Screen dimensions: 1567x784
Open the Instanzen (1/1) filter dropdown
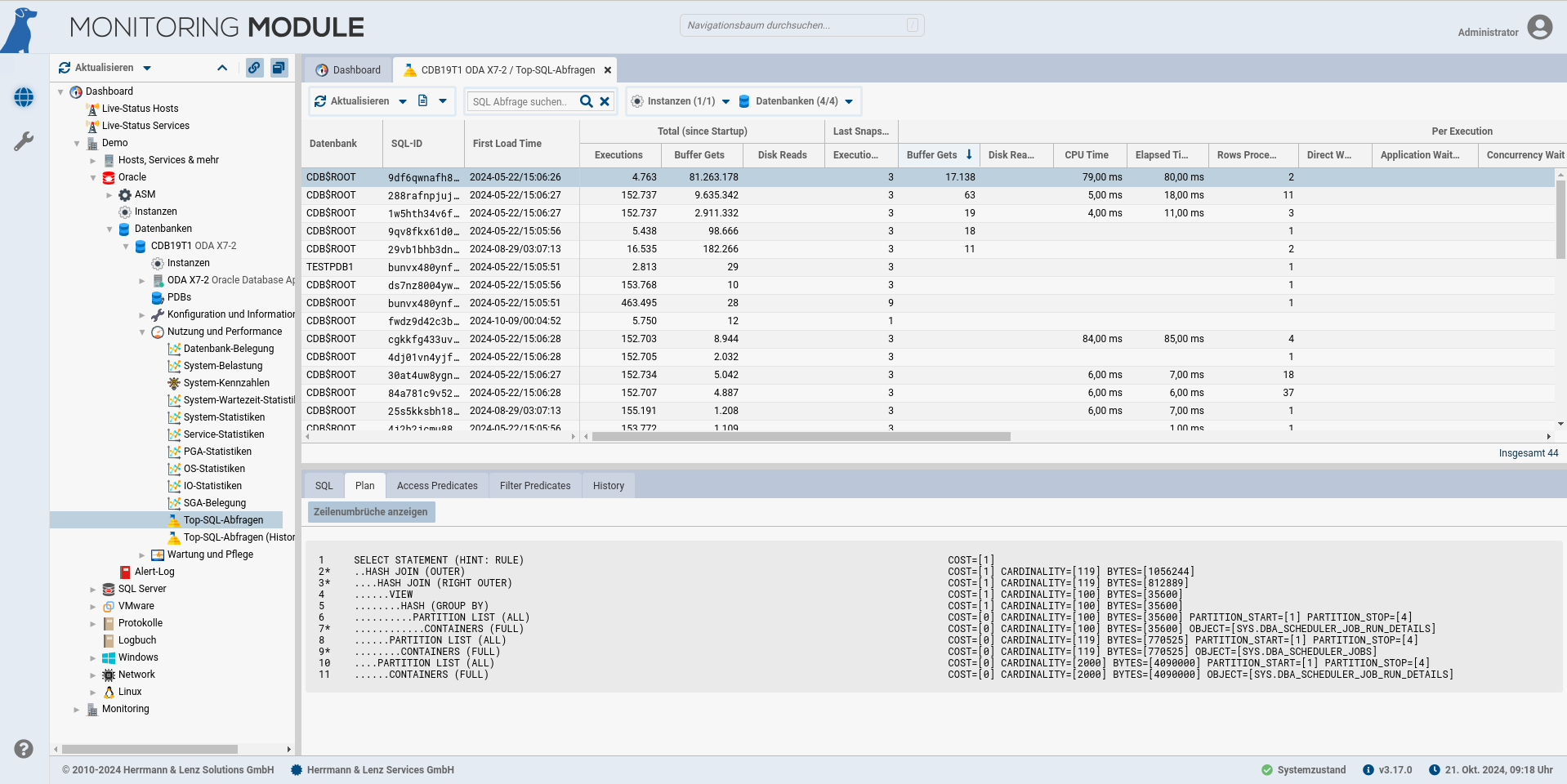[x=681, y=101]
